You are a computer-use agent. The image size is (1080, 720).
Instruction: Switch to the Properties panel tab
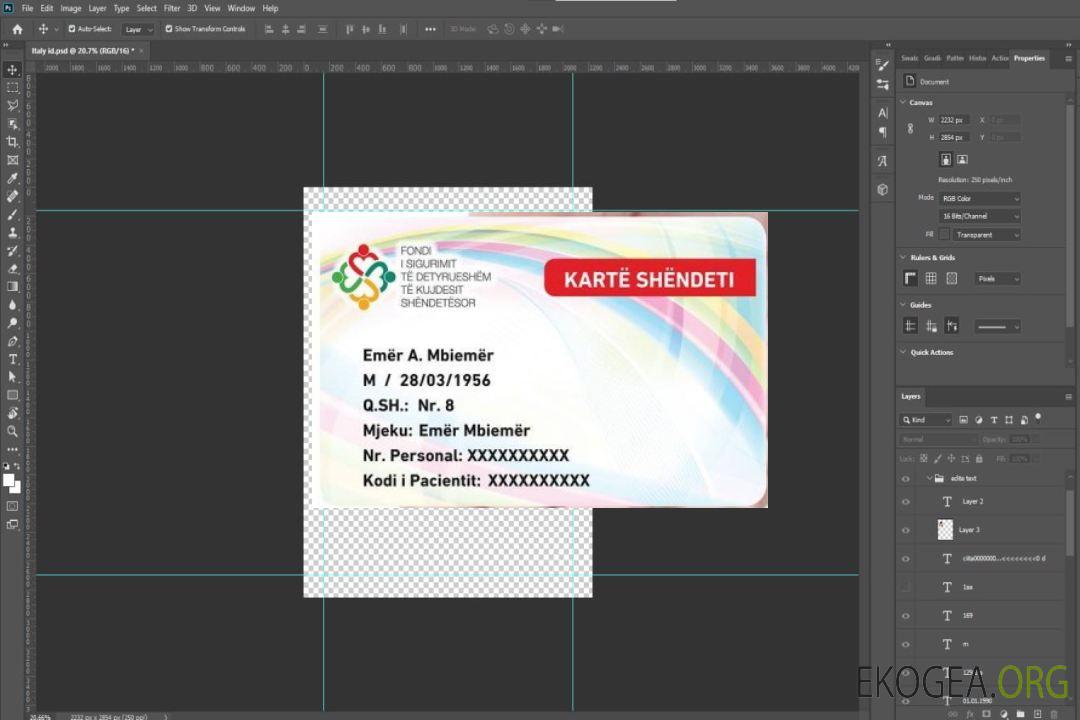tap(1029, 58)
